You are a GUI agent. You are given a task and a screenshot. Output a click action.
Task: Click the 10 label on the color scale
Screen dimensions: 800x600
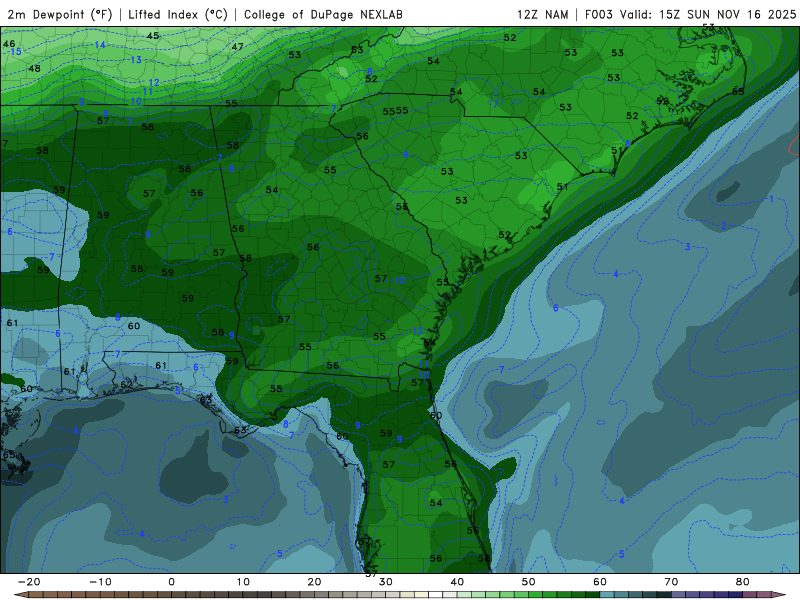point(243,582)
